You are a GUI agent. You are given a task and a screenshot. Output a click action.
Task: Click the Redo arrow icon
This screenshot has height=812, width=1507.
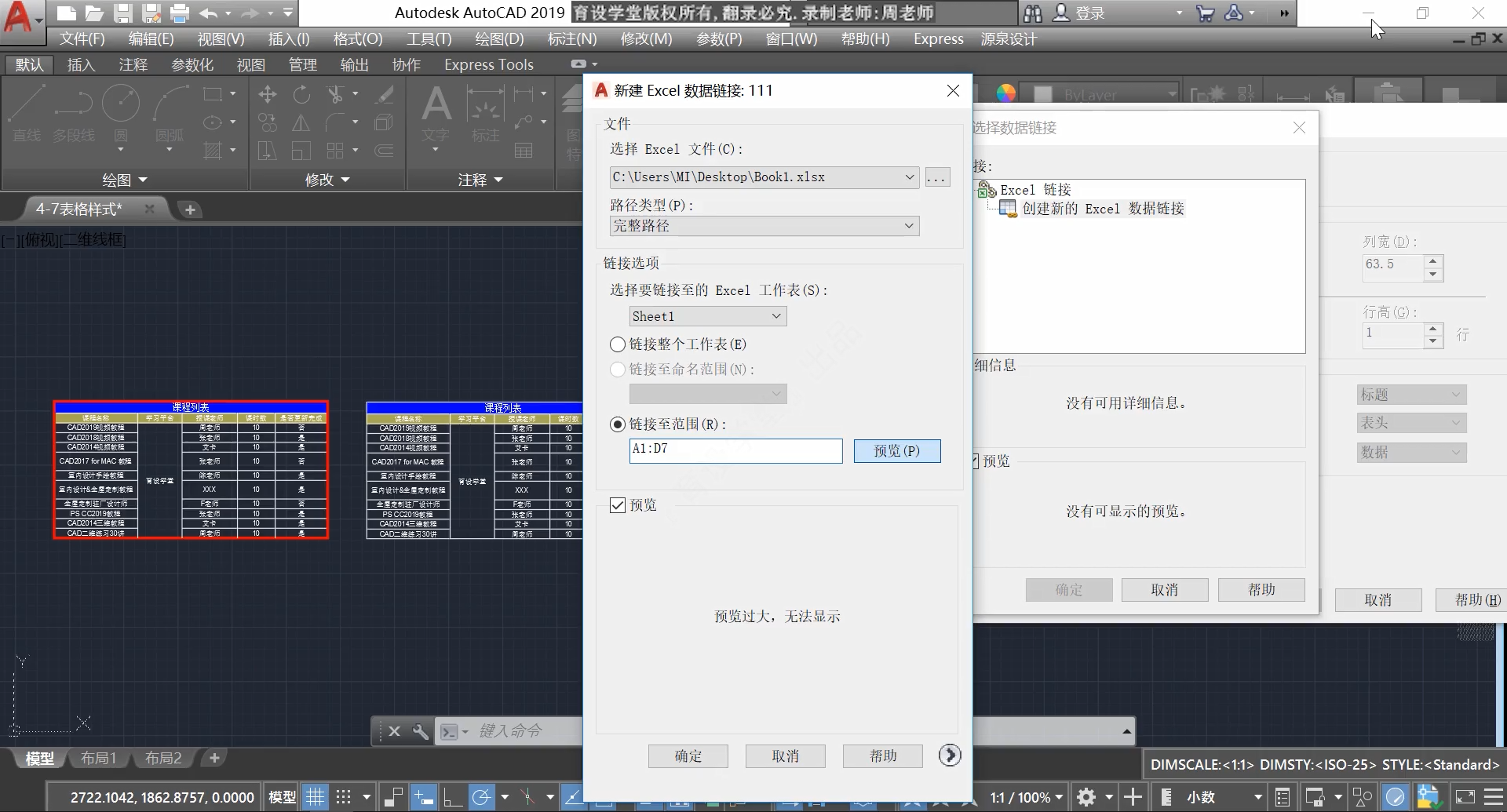[x=250, y=13]
